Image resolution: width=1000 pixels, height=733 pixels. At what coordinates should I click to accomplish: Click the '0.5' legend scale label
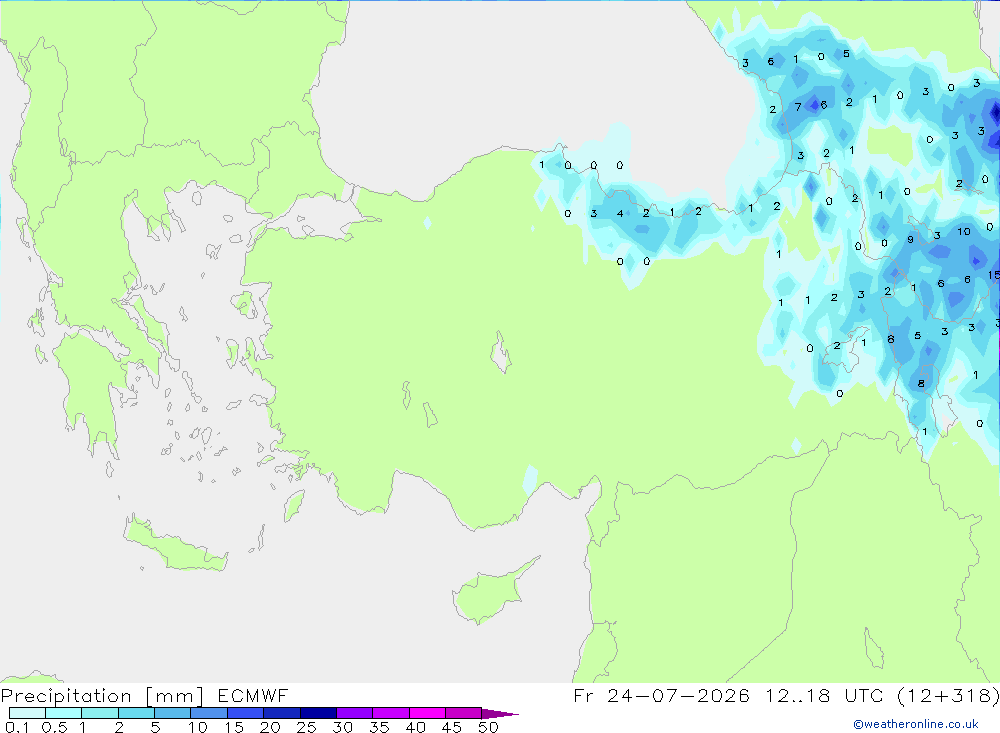[x=54, y=727]
